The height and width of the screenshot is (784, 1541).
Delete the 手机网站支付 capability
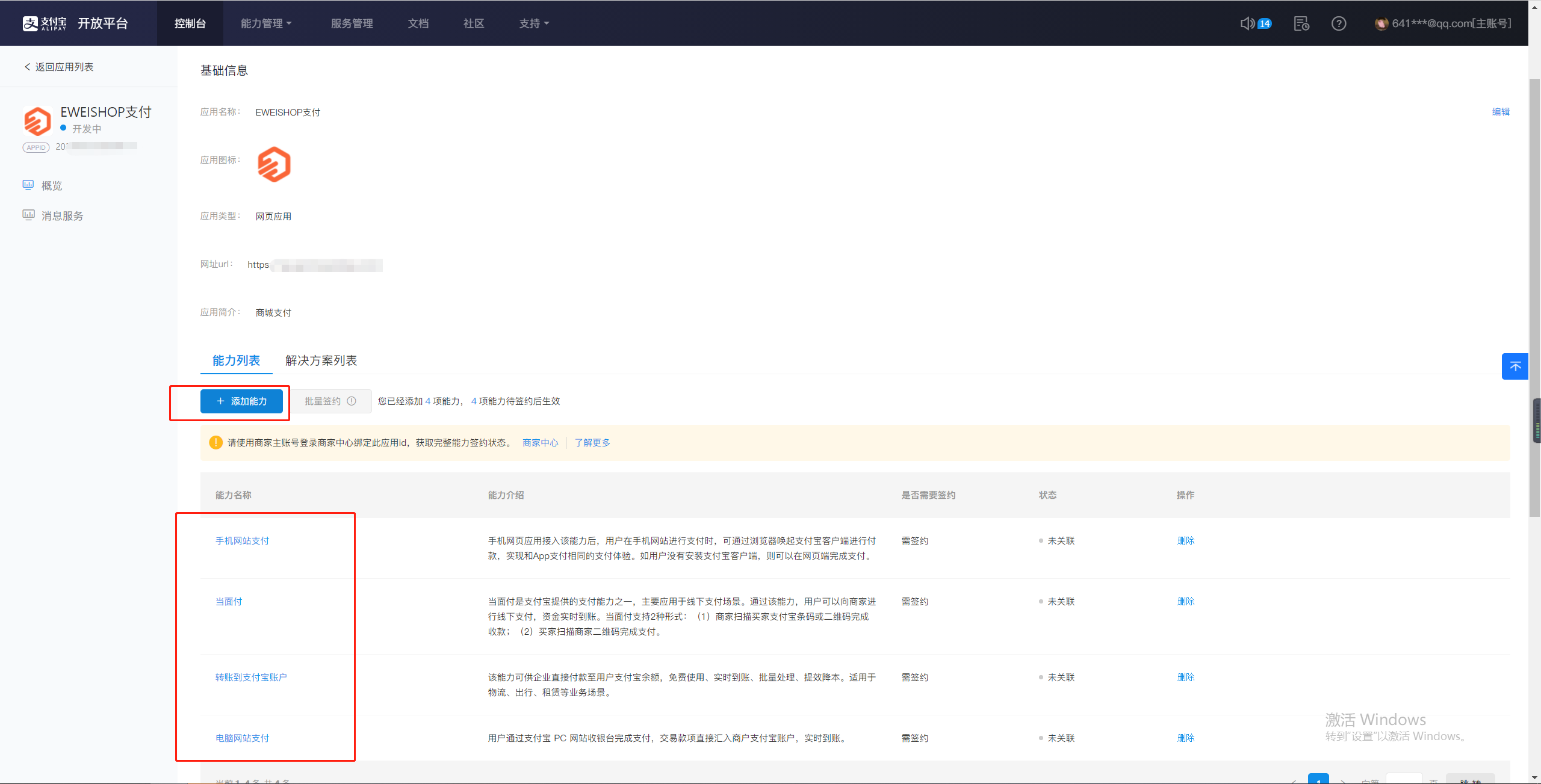coord(1186,541)
